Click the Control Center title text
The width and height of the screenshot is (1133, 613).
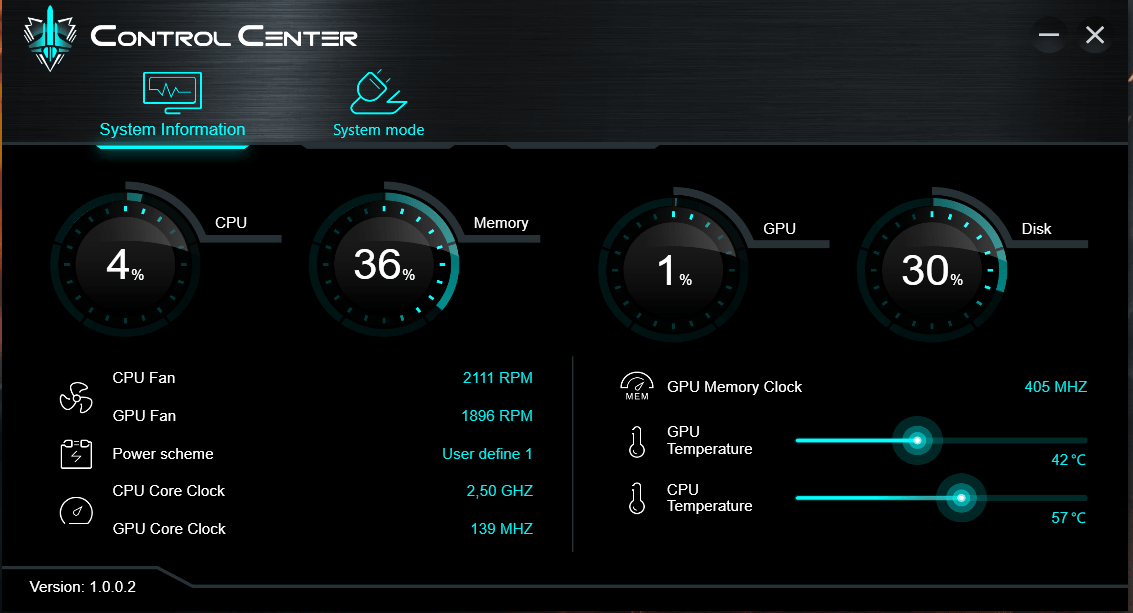[224, 36]
